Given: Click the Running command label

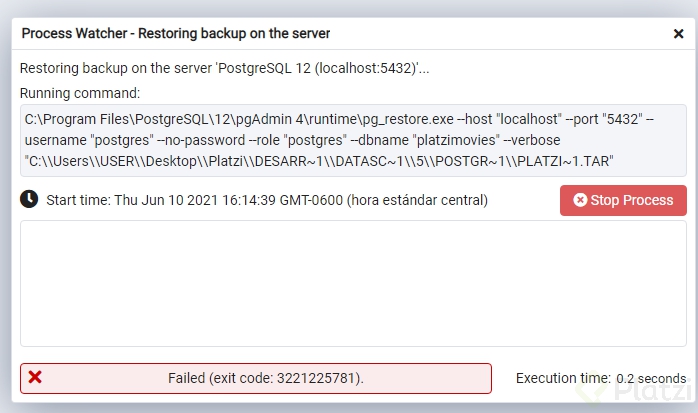Looking at the screenshot, I should click(x=80, y=93).
